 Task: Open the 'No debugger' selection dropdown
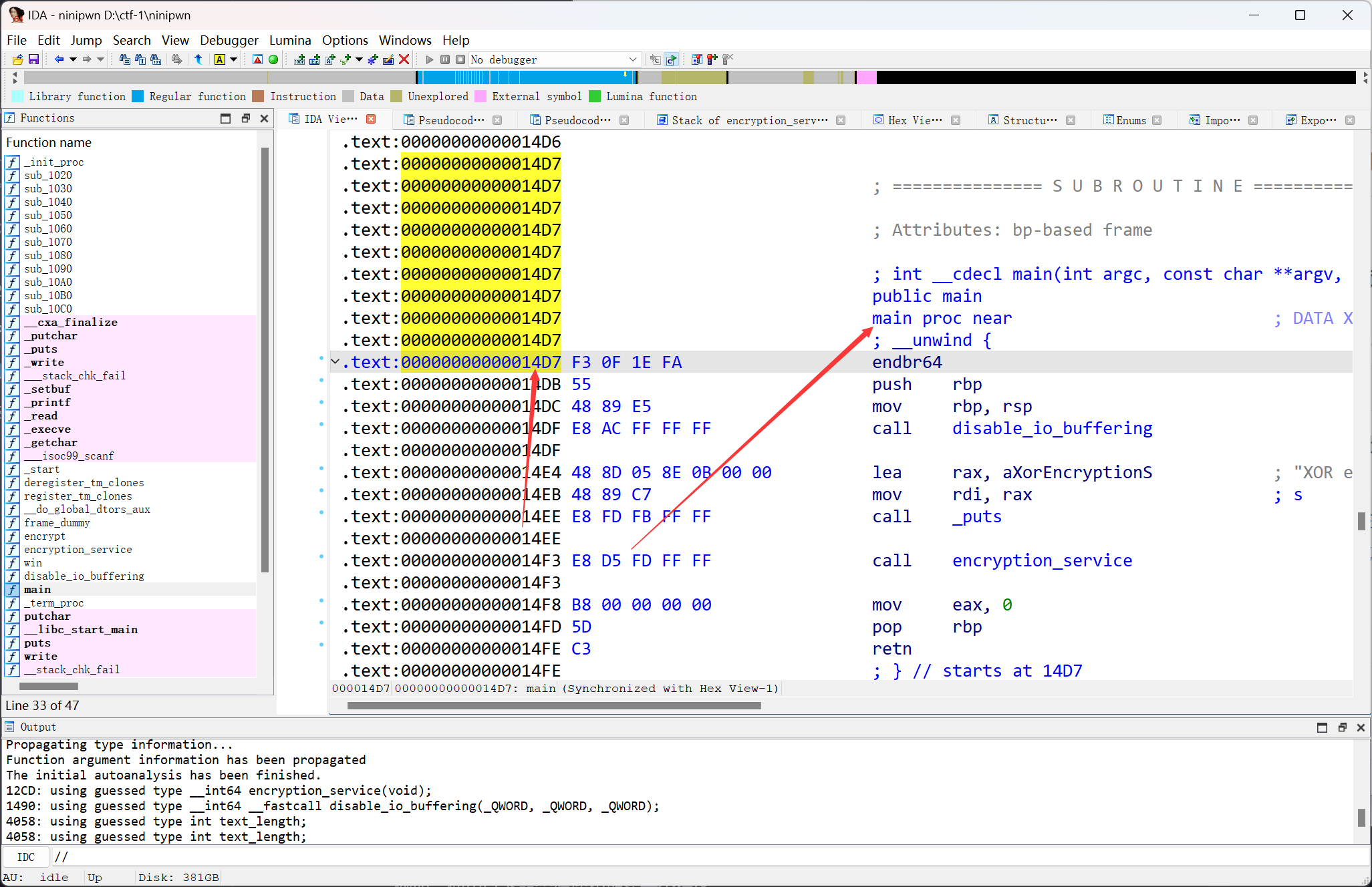click(x=555, y=59)
